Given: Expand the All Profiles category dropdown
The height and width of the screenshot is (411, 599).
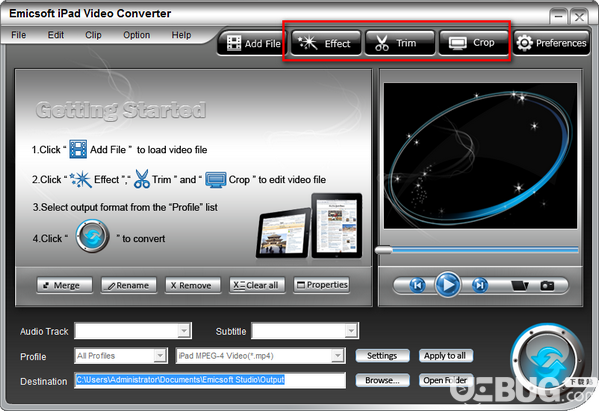Looking at the screenshot, I should [x=160, y=356].
